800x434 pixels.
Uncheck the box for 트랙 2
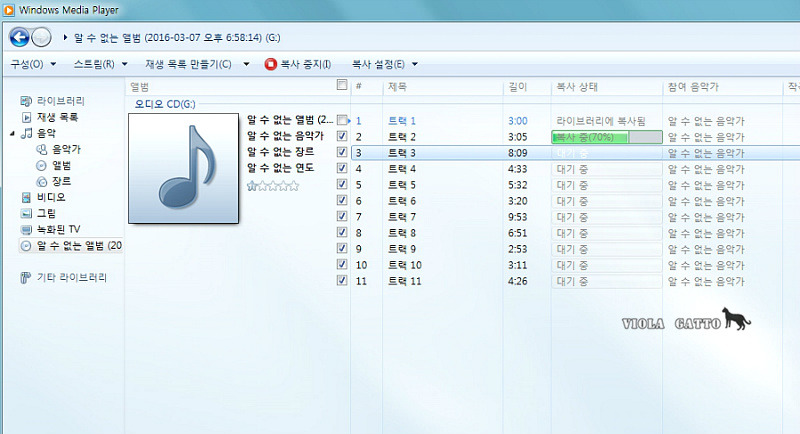coord(342,136)
